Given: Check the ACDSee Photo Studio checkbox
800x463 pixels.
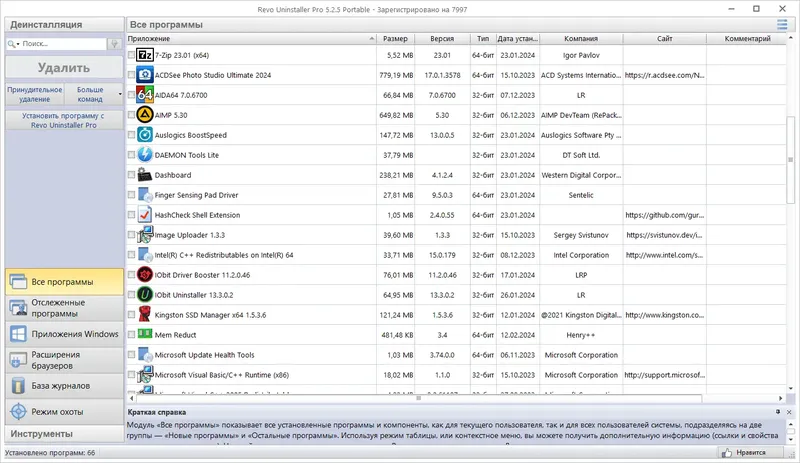Looking at the screenshot, I should click(131, 75).
